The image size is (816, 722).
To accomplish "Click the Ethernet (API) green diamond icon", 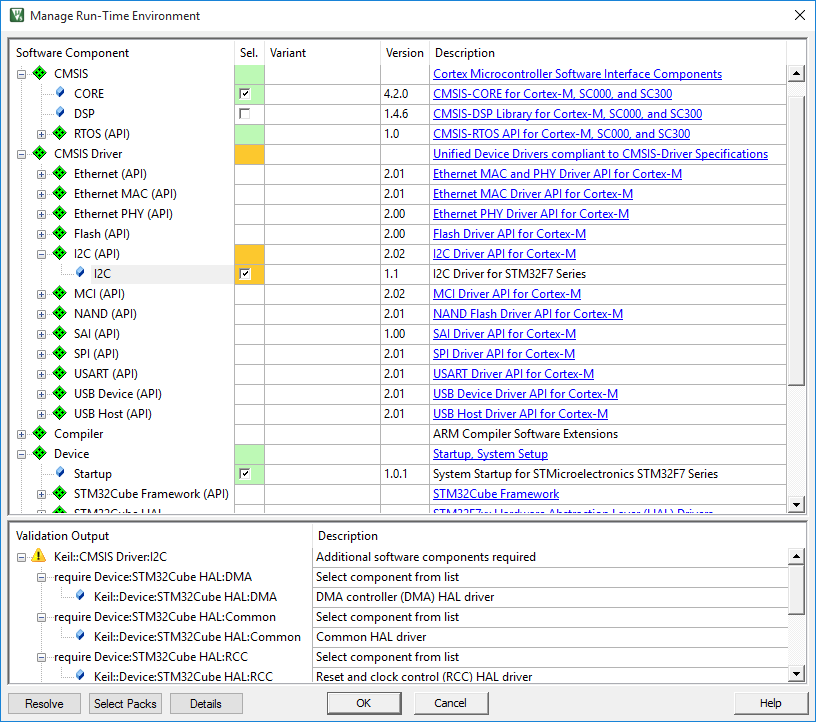I will click(x=60, y=173).
